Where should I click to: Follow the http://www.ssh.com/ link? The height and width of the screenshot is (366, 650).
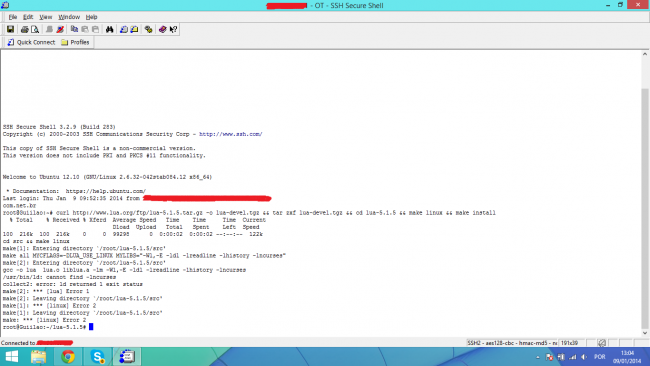pos(230,134)
